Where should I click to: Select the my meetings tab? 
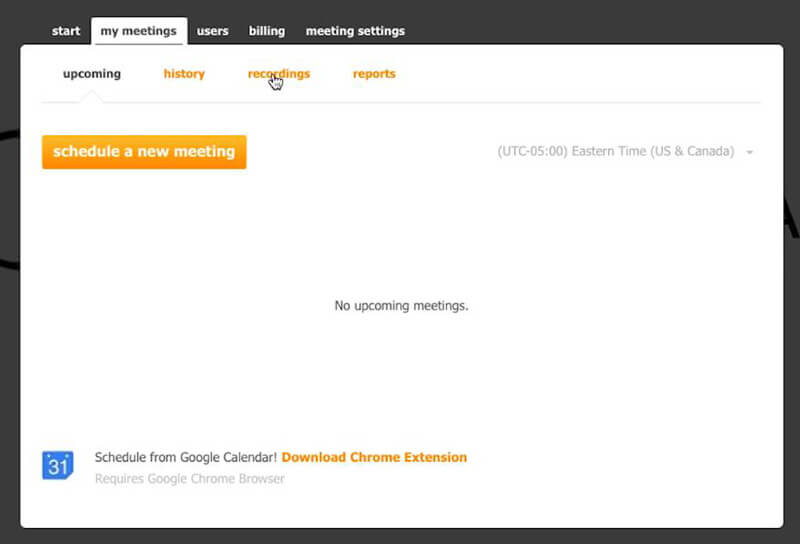tap(138, 31)
